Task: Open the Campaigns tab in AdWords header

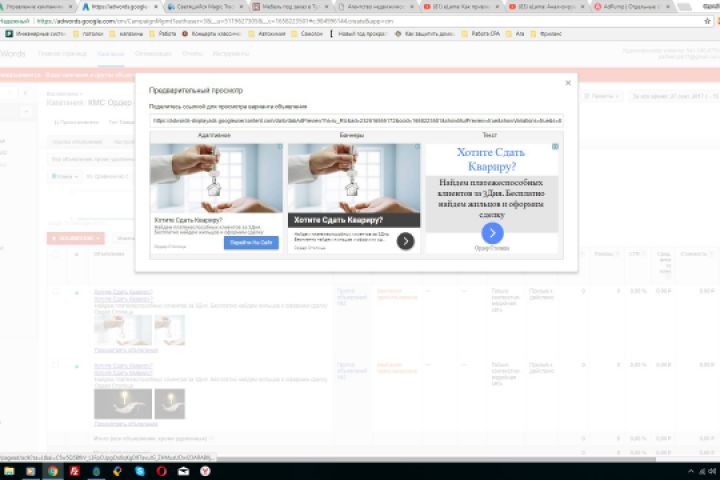Action: [x=111, y=54]
